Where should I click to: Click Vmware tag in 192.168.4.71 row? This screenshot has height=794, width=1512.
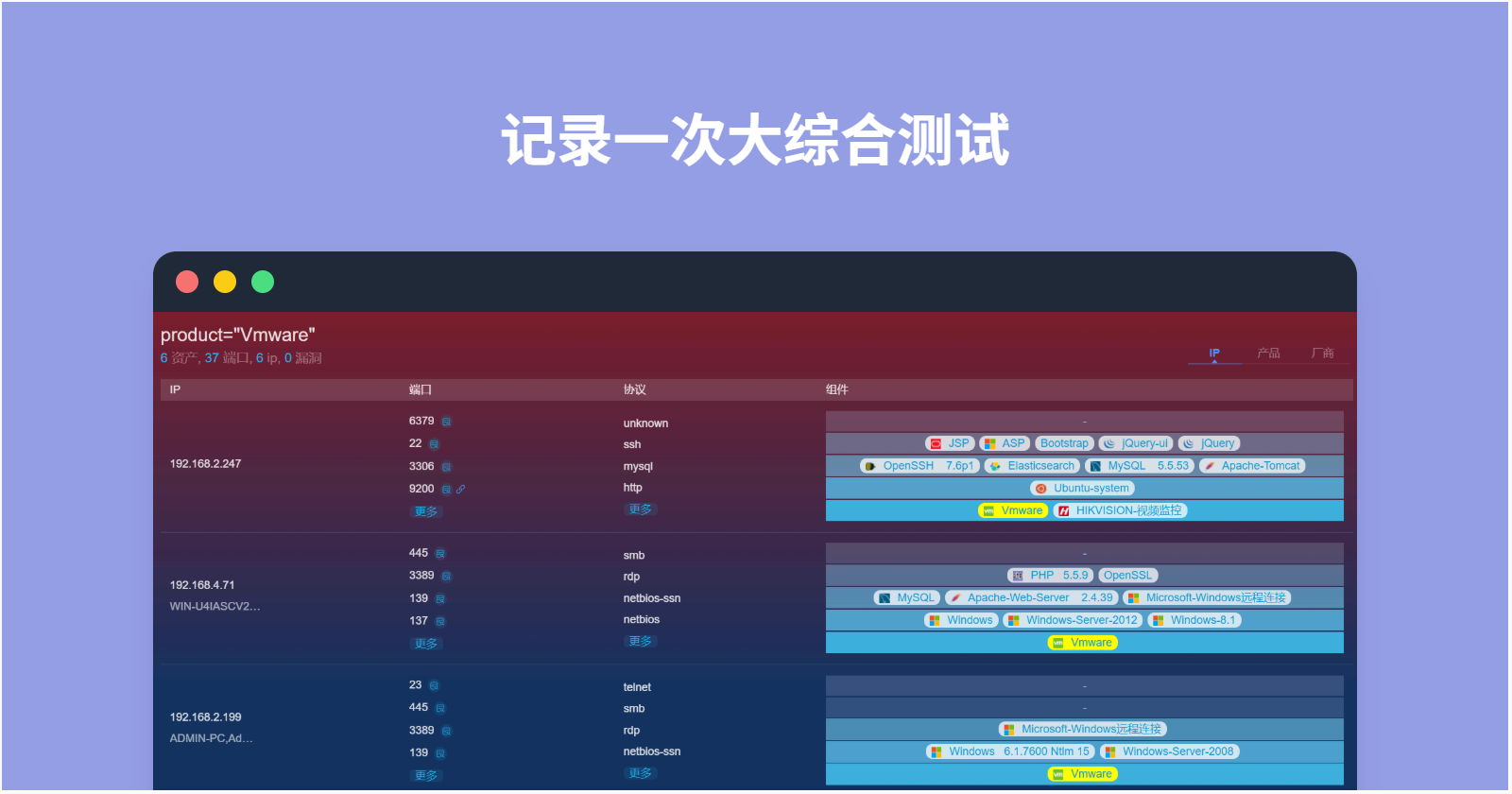coord(1083,643)
